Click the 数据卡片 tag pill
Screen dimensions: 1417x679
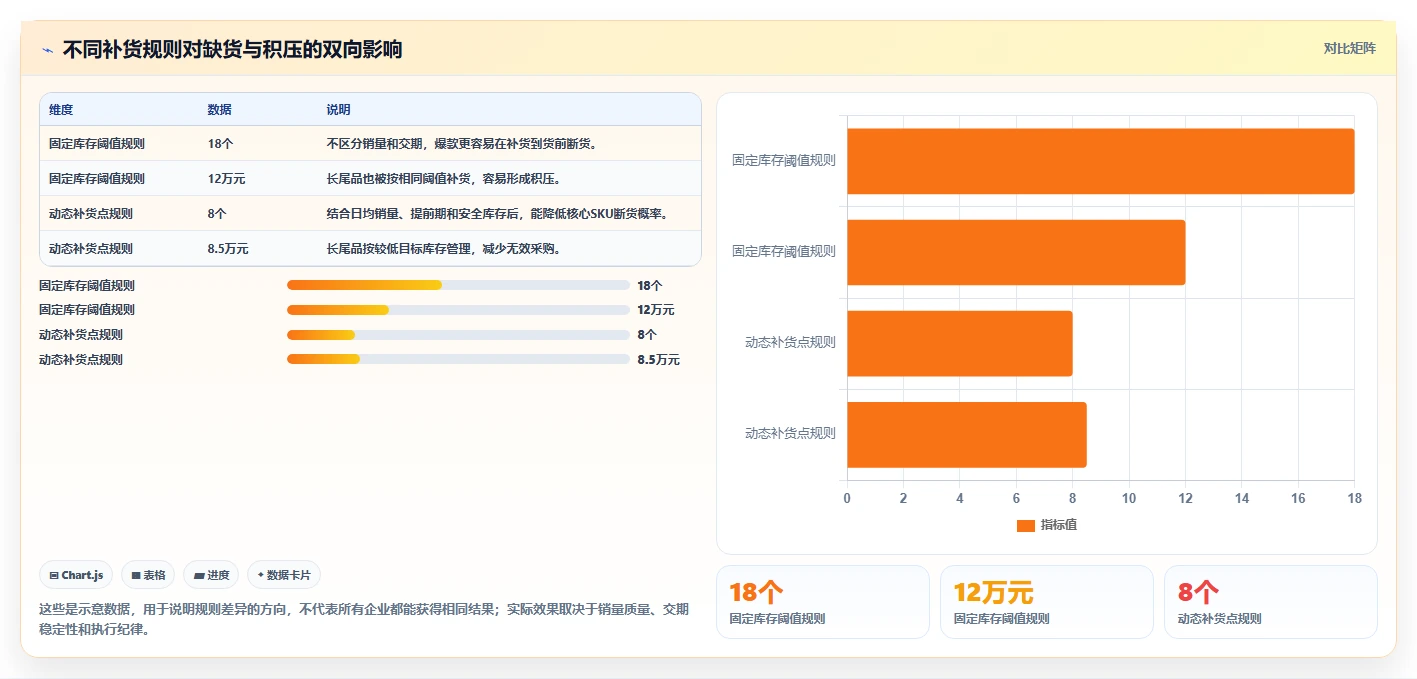click(284, 575)
